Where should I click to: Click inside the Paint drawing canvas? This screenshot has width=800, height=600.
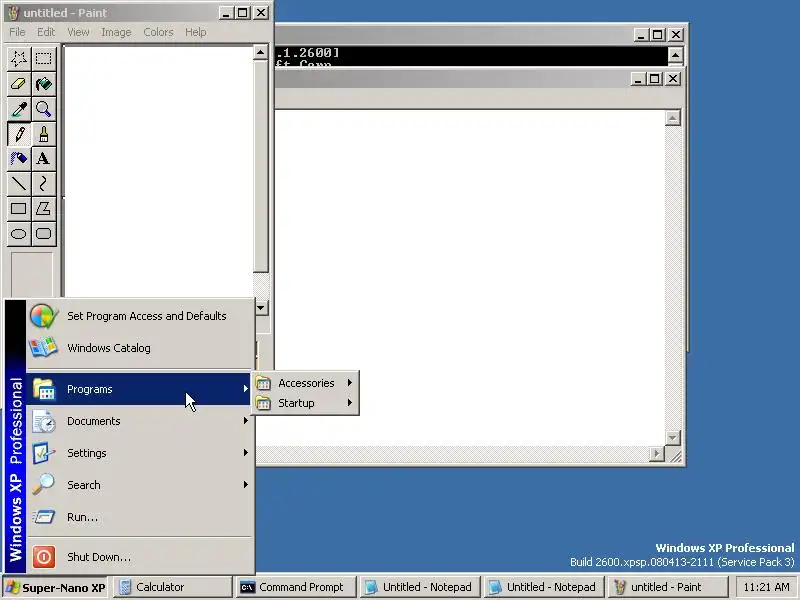(158, 171)
